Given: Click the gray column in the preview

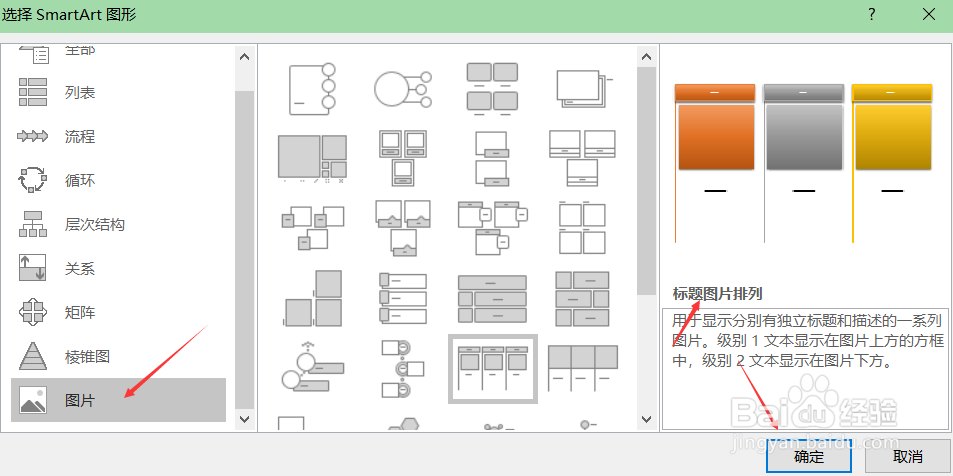Looking at the screenshot, I should tap(803, 163).
